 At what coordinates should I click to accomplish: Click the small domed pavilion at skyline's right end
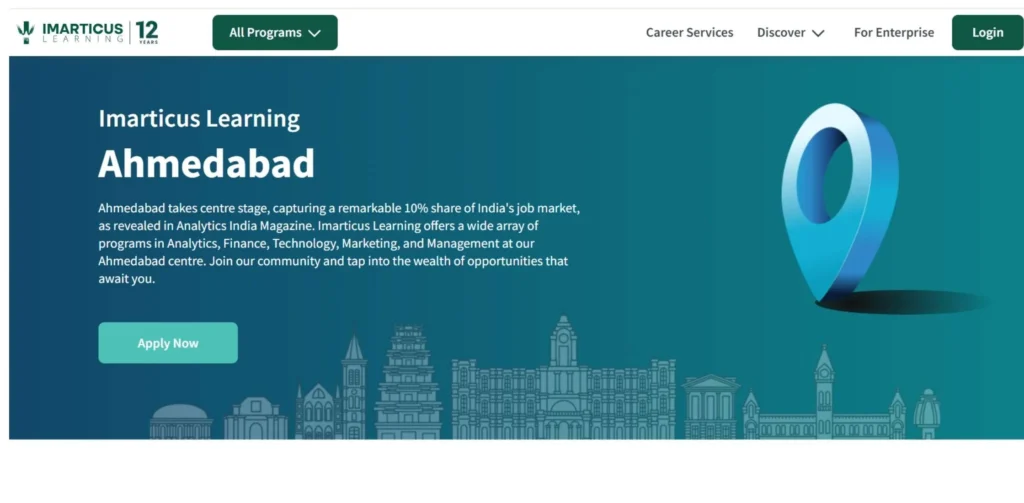(x=927, y=413)
